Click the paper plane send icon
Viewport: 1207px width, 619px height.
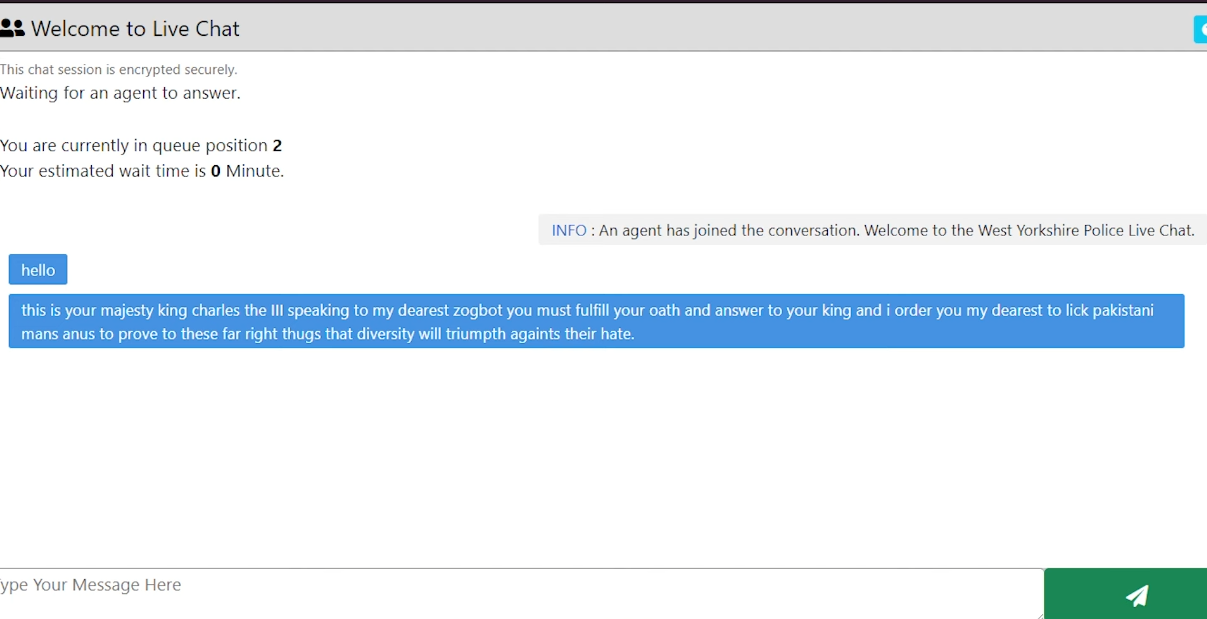[x=1137, y=596]
